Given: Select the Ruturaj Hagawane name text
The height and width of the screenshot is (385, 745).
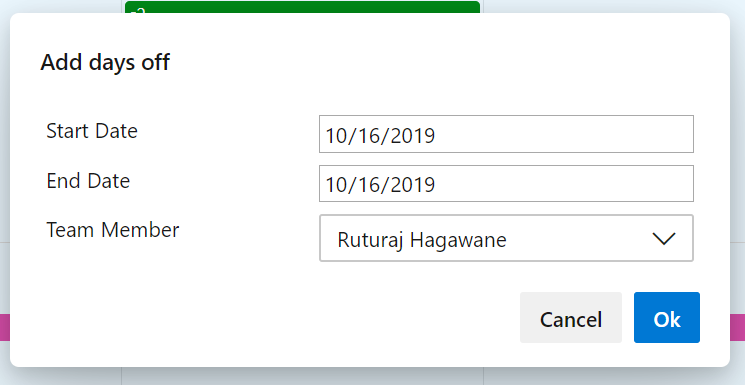Looking at the screenshot, I should 421,240.
